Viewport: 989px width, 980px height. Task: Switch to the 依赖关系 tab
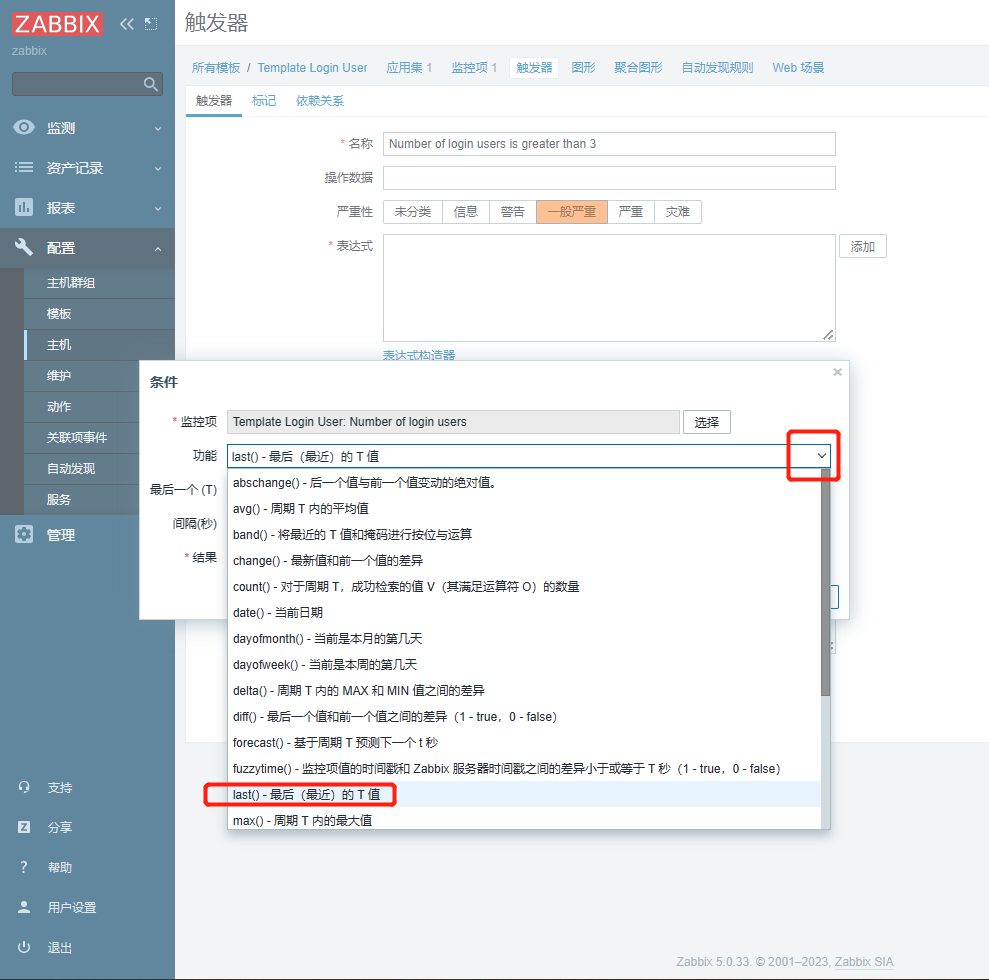coord(320,101)
